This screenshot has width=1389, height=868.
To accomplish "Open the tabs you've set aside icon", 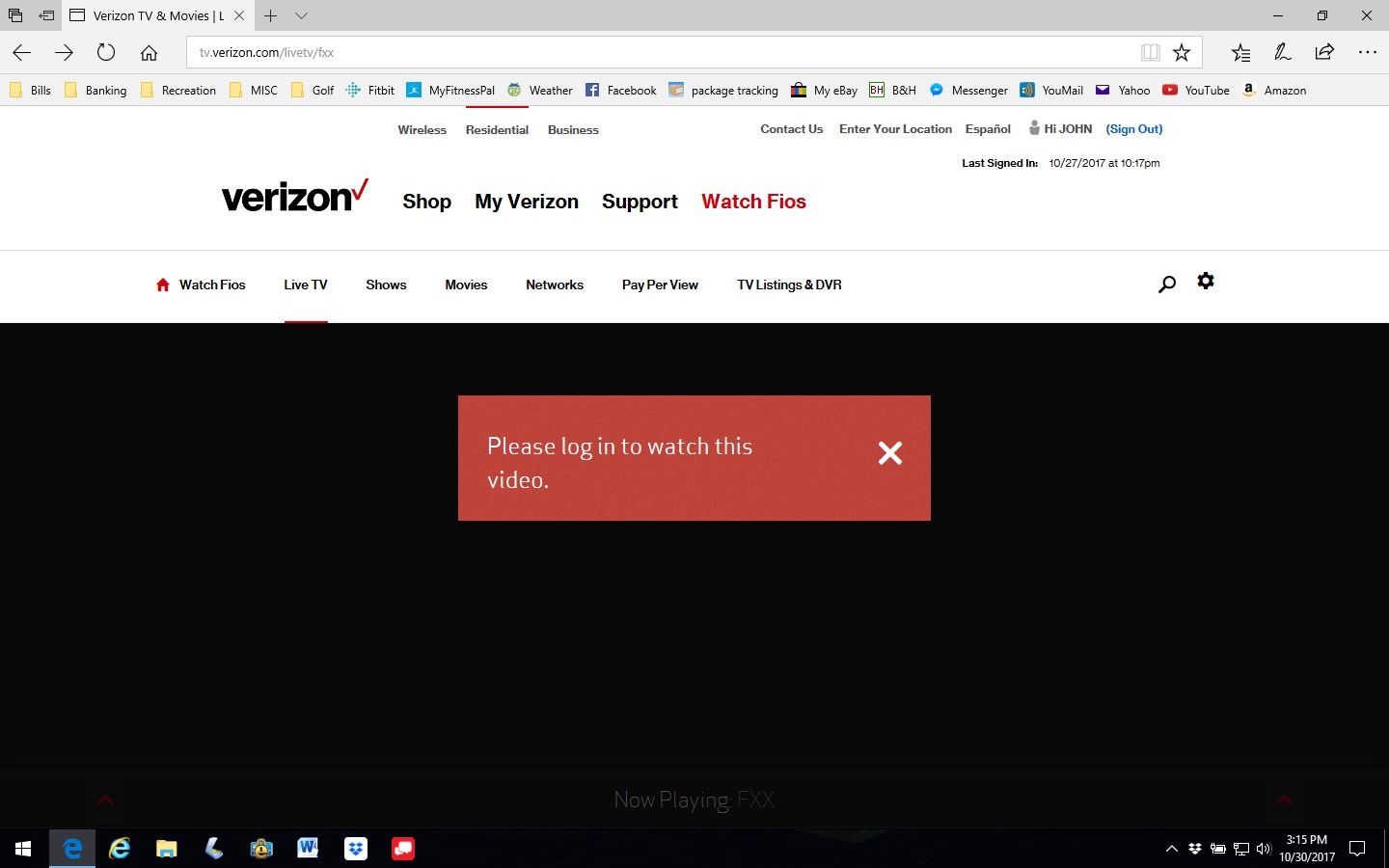I will click(x=15, y=15).
